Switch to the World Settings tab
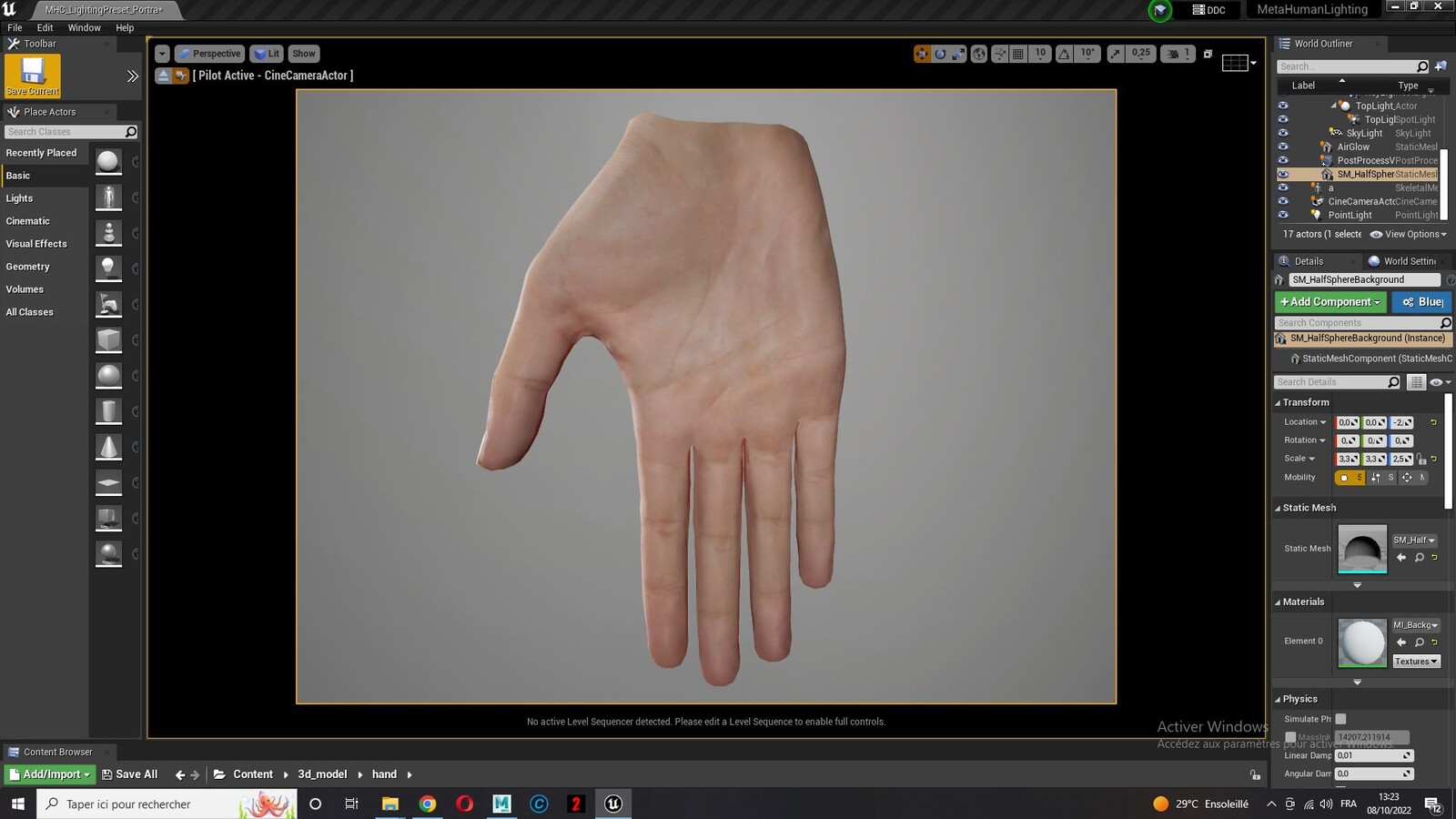Screen dimensions: 1456x819 (1410, 261)
